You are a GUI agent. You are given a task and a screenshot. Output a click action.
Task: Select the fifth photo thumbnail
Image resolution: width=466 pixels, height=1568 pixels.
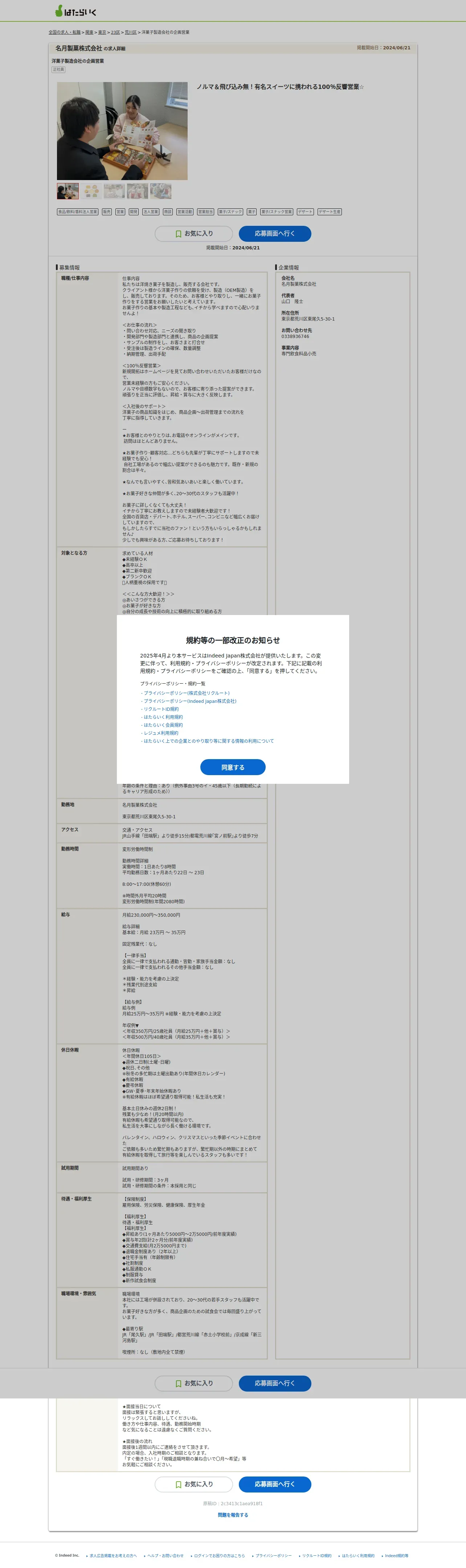161,191
